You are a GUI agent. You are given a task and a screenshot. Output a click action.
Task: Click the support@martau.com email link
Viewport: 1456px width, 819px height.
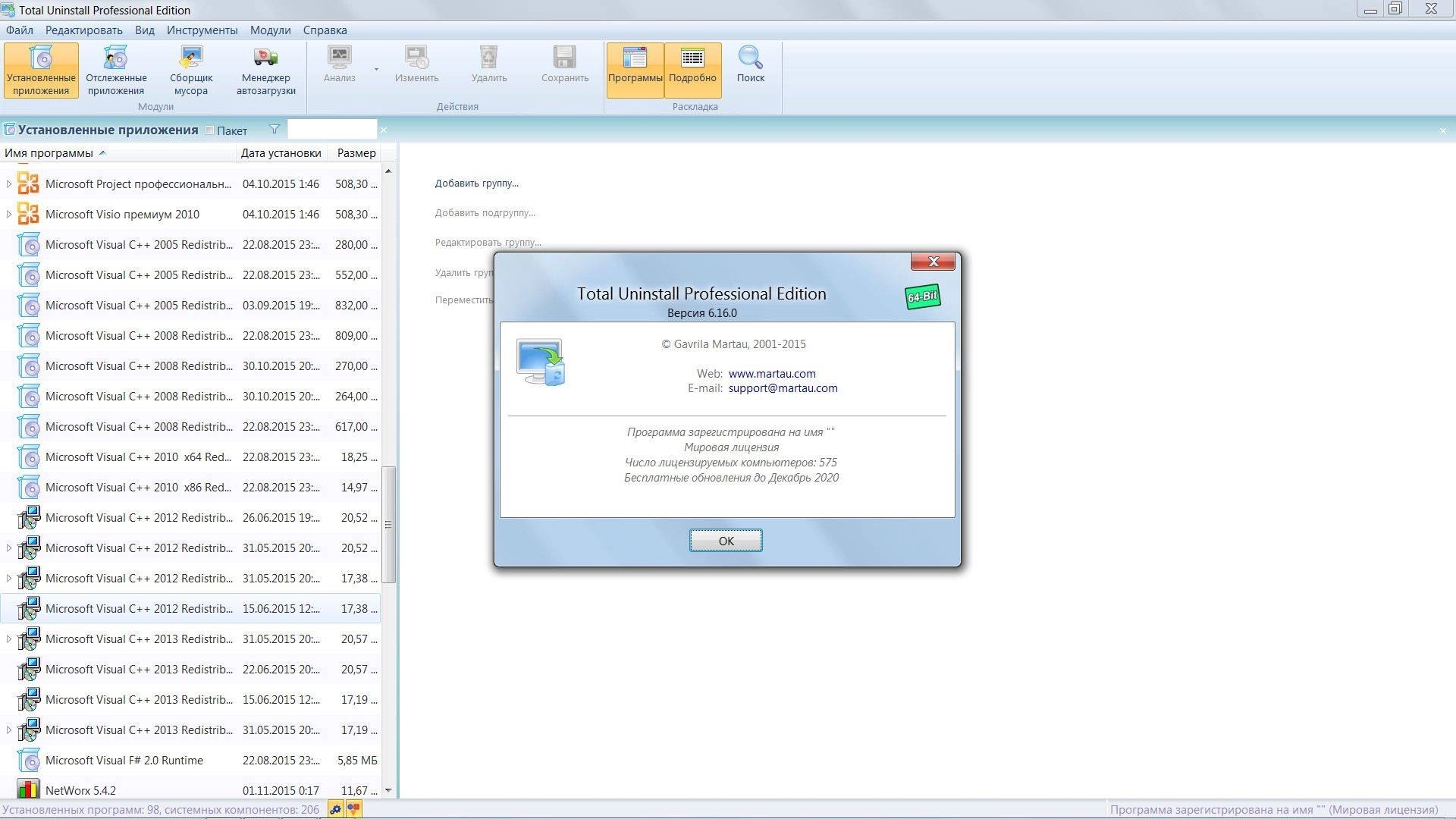783,388
